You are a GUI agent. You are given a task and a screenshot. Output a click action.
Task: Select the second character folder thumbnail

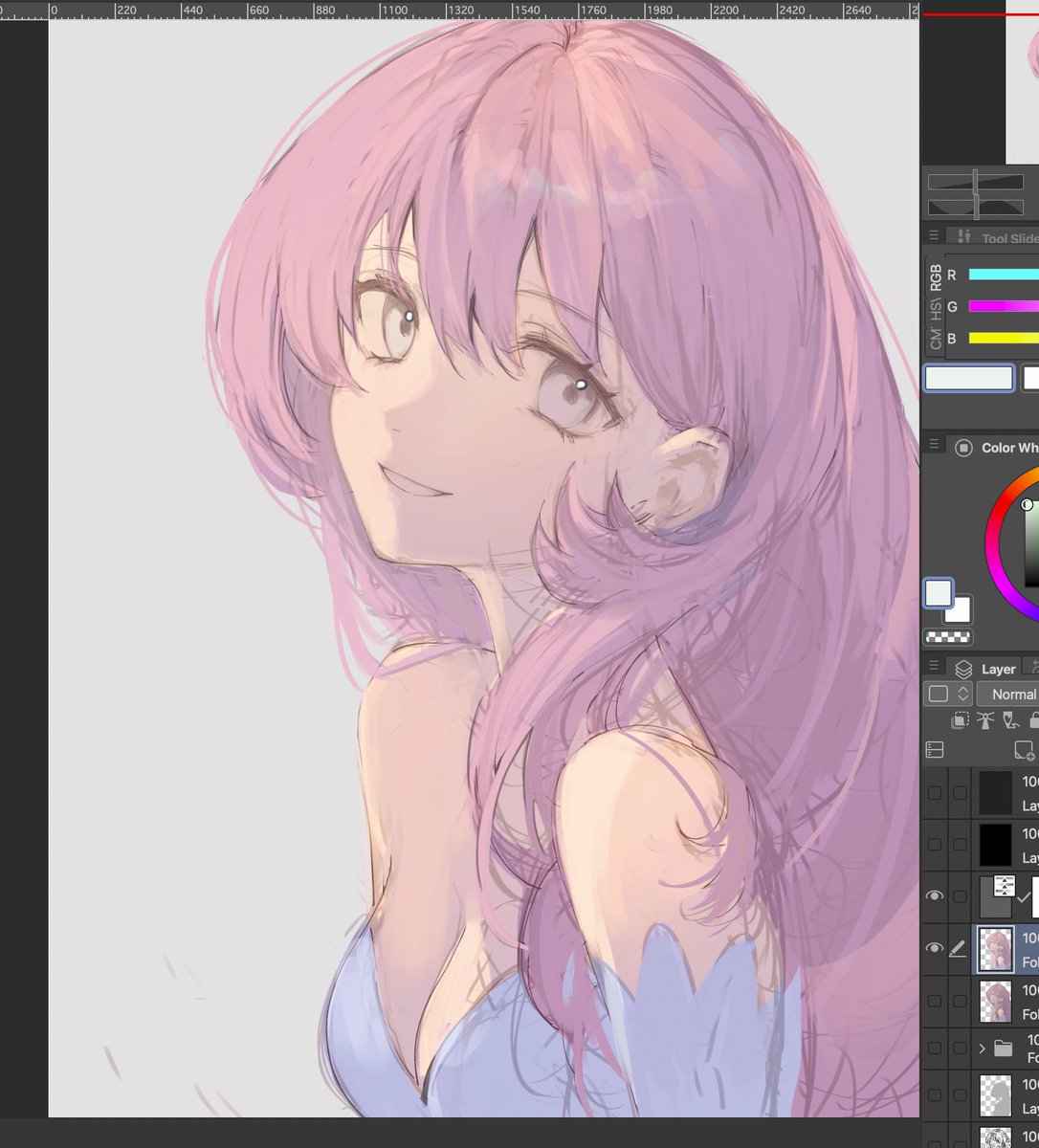click(996, 1001)
